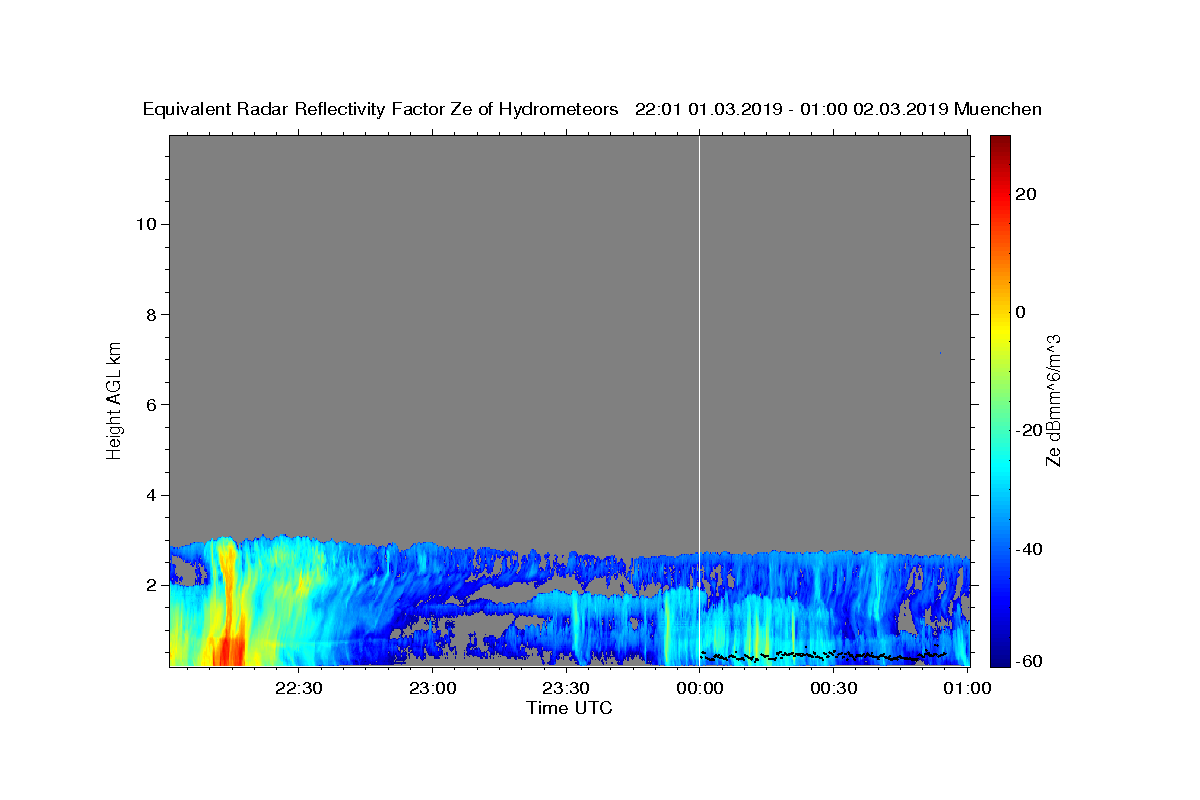Click the black dotted line near 00:30

(824, 656)
